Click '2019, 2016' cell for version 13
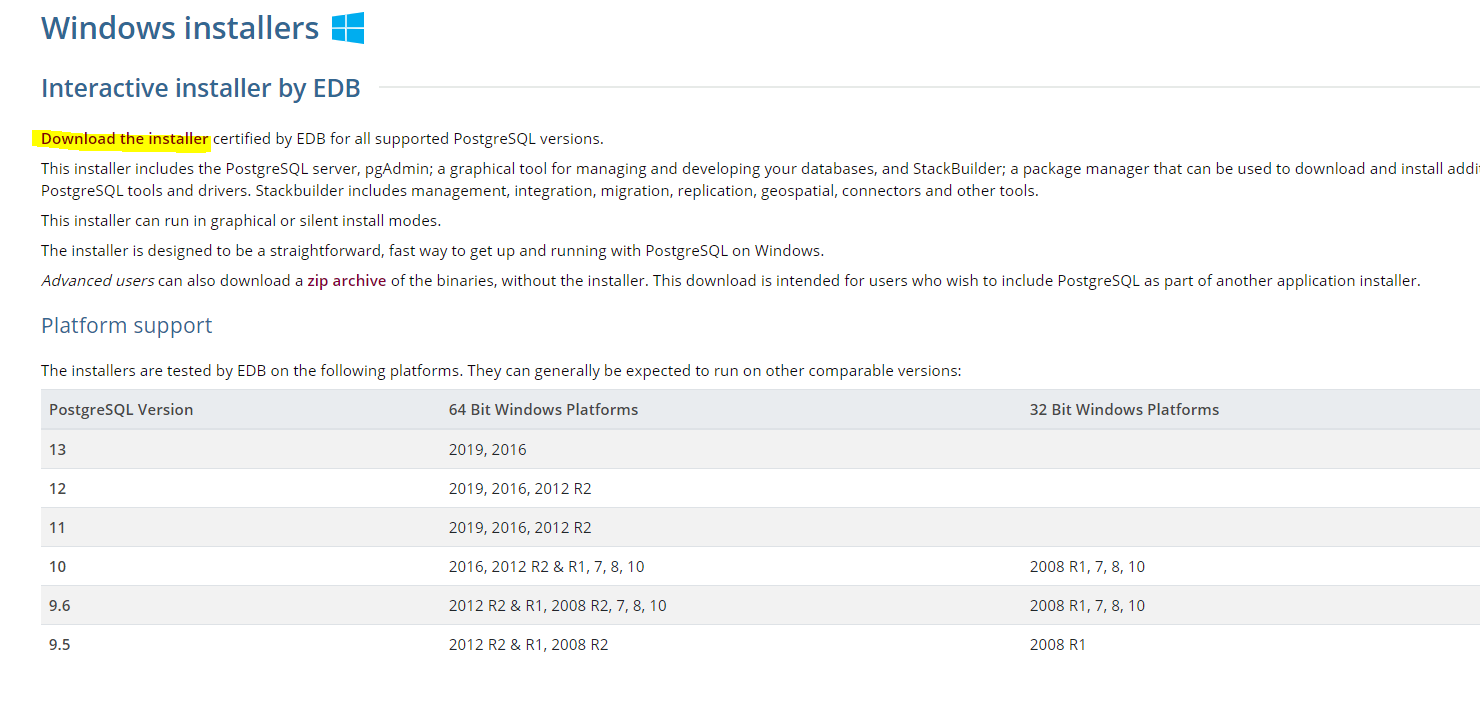Screen dimensions: 1480x713 pos(487,449)
